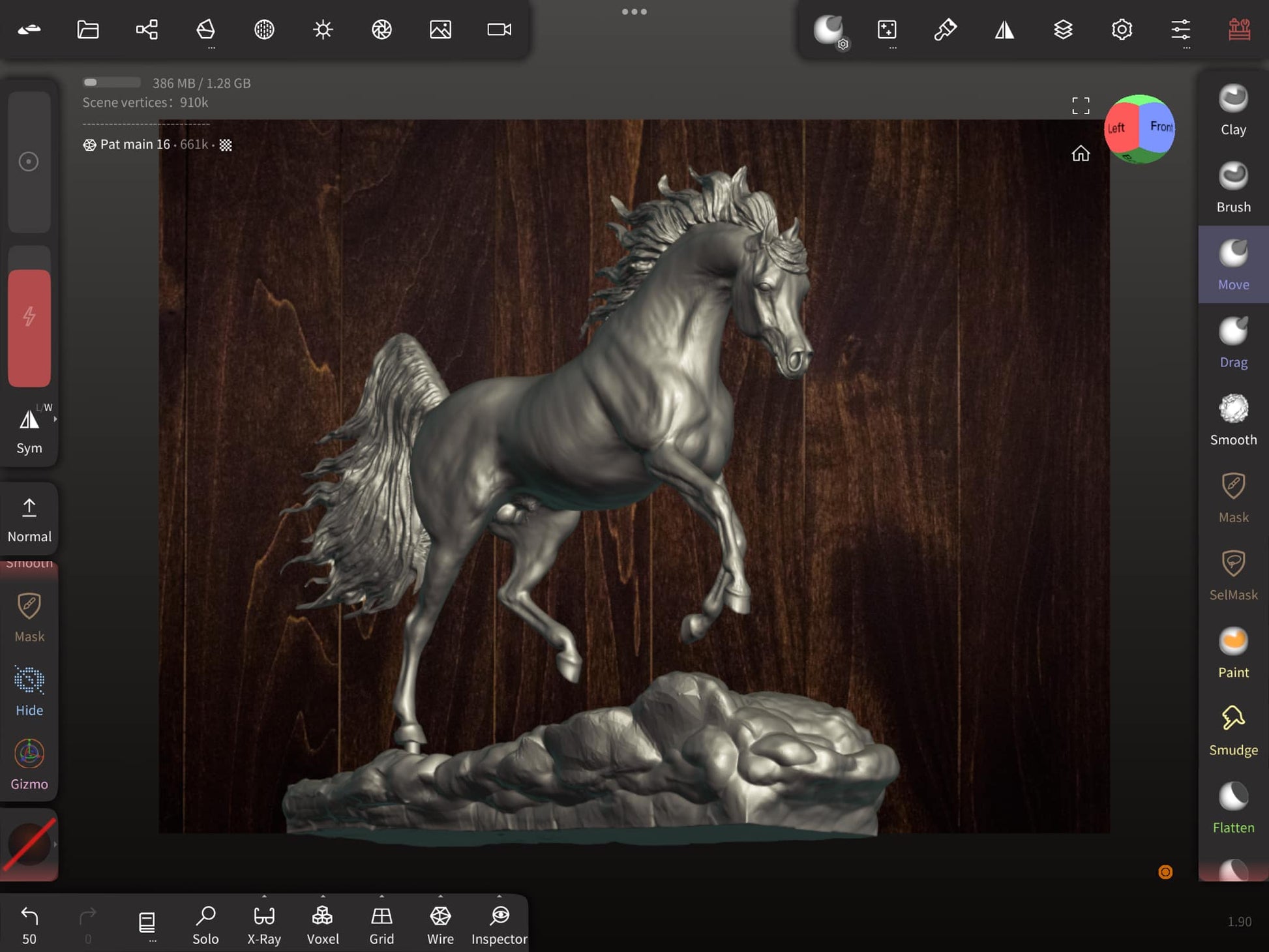This screenshot has width=1269, height=952.
Task: Open the Scene tree menu
Action: (147, 29)
